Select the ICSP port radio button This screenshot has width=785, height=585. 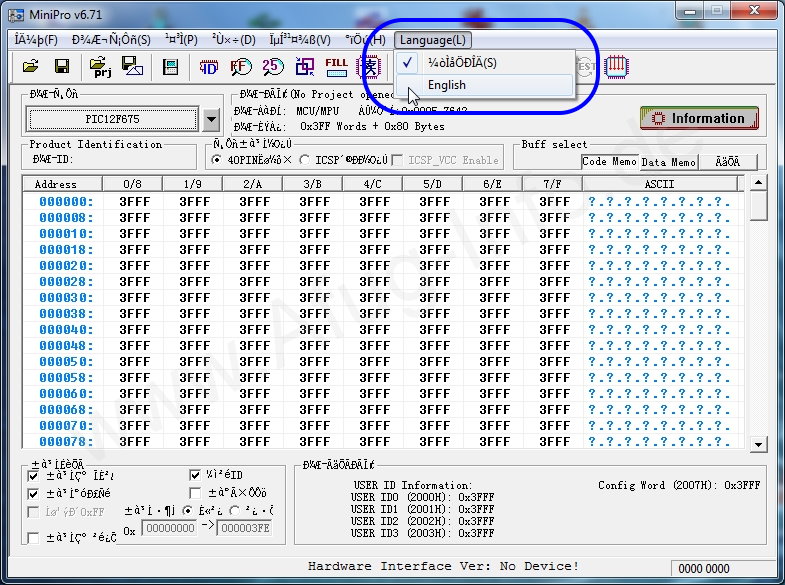304,160
